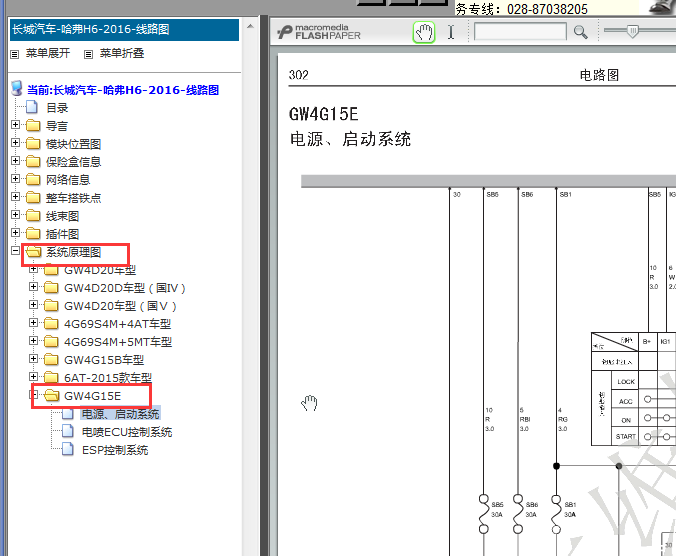This screenshot has height=556, width=676.
Task: Click the 6AT-2015款车型 folder icon
Action: 51,378
